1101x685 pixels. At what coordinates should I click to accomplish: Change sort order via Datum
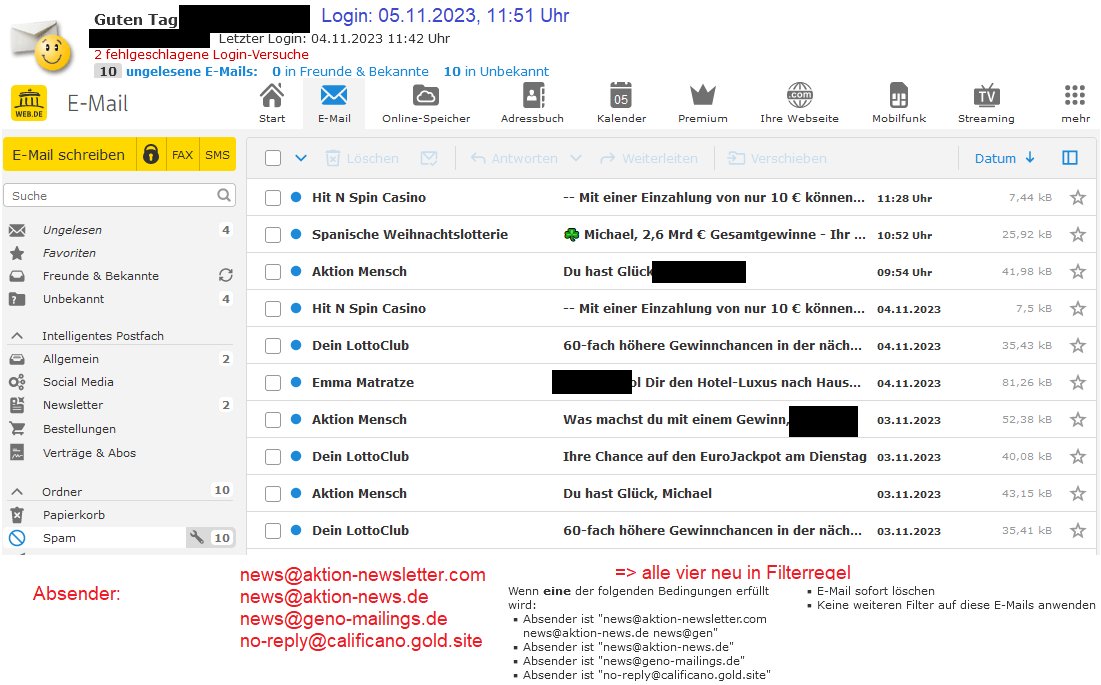click(x=1004, y=158)
